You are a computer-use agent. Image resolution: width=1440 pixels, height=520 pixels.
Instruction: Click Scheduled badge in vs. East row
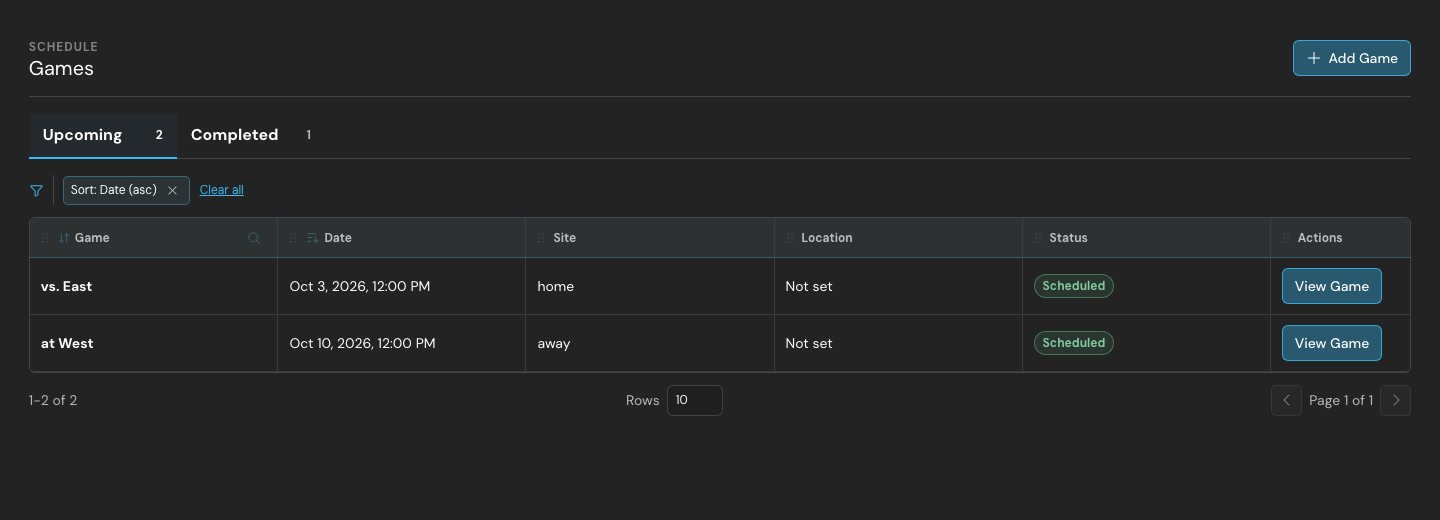click(x=1074, y=286)
